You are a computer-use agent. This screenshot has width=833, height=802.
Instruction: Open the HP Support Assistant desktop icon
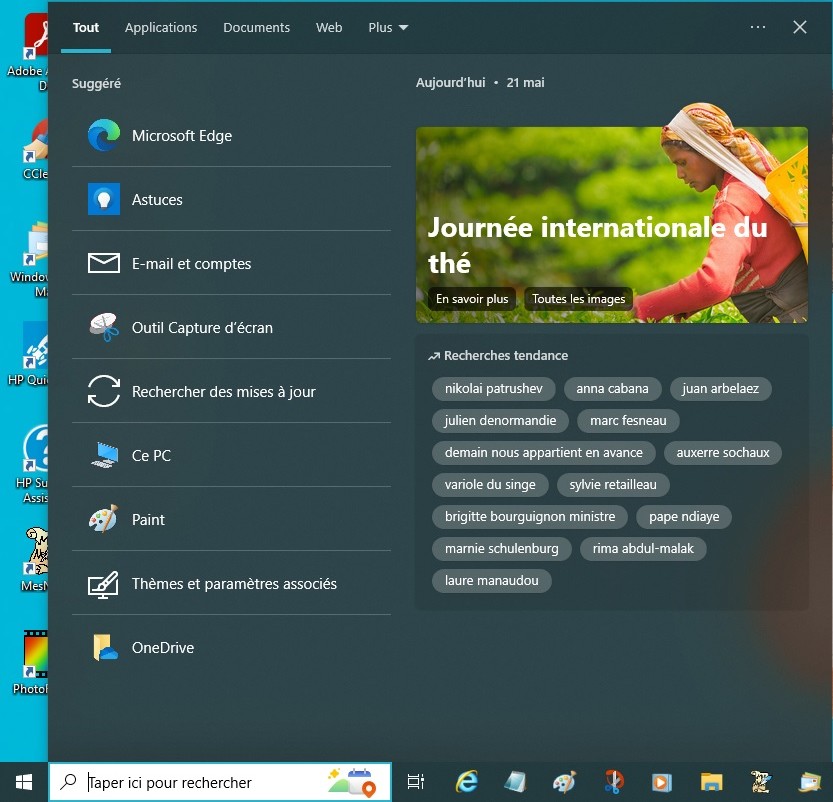tap(32, 464)
